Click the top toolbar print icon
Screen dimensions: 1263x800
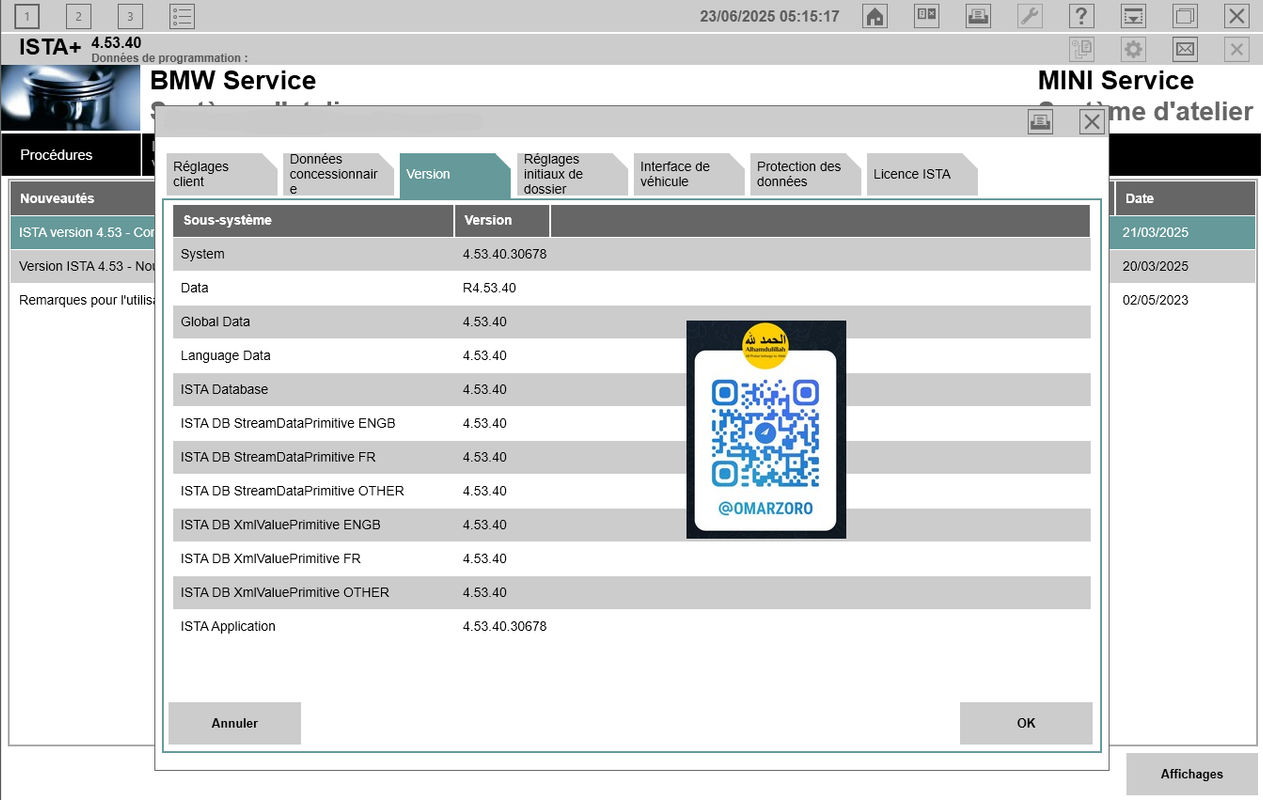[x=978, y=16]
